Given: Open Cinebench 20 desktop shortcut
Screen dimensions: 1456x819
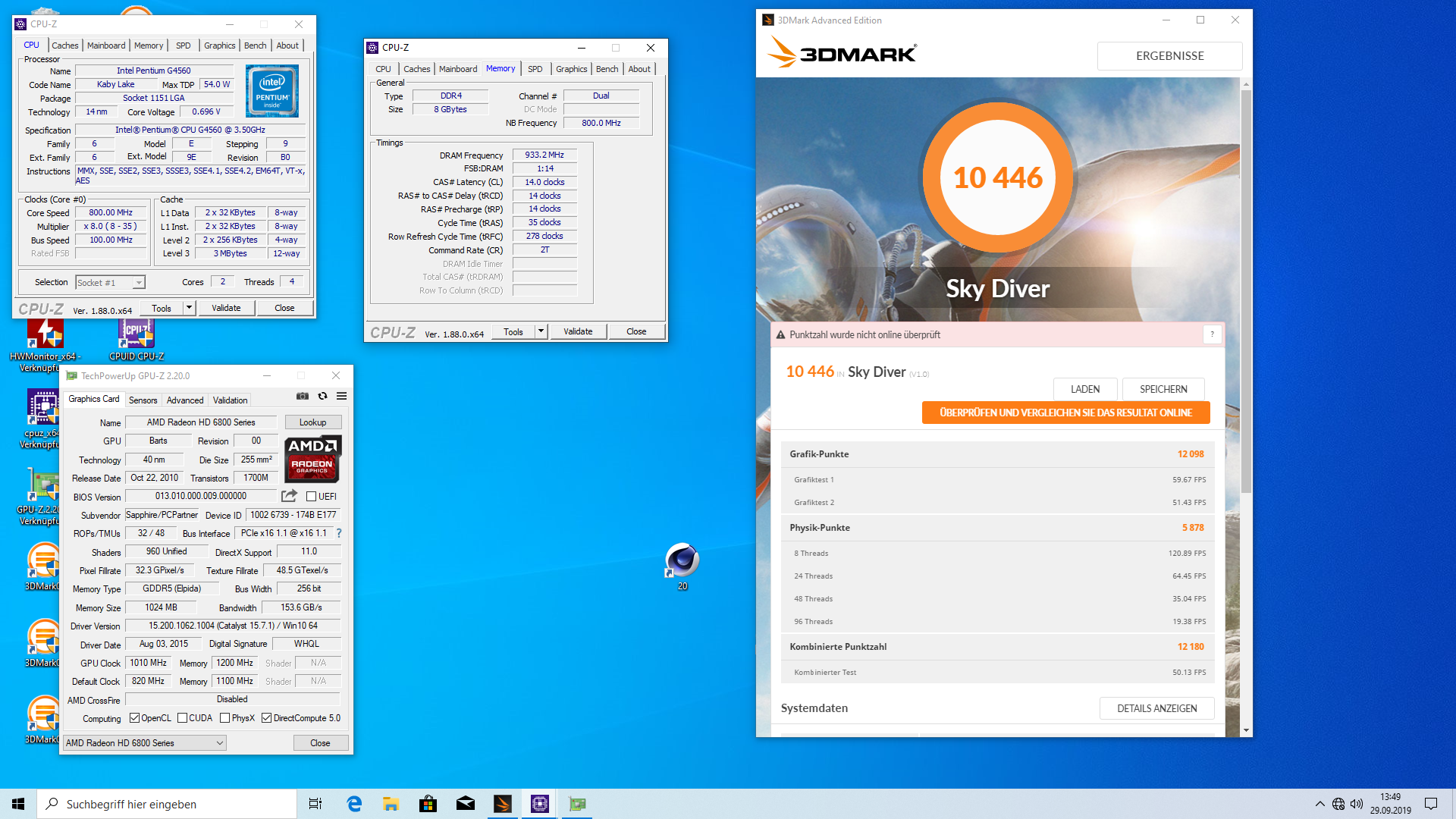Looking at the screenshot, I should pos(682,566).
